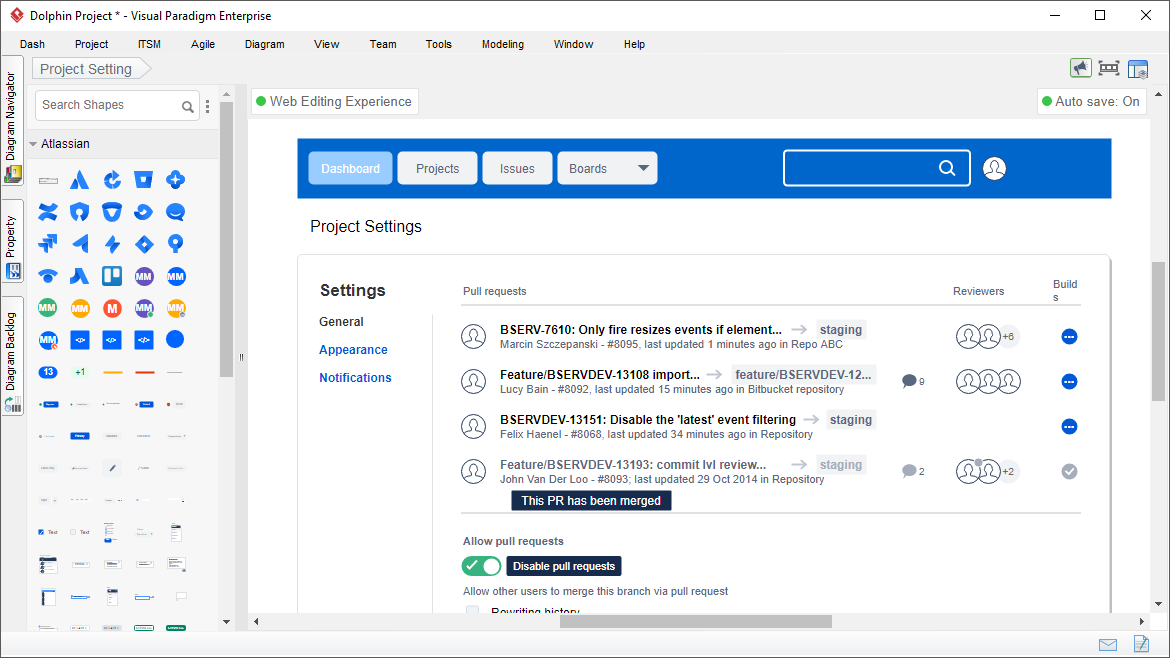Click the Projects button

[x=437, y=169]
